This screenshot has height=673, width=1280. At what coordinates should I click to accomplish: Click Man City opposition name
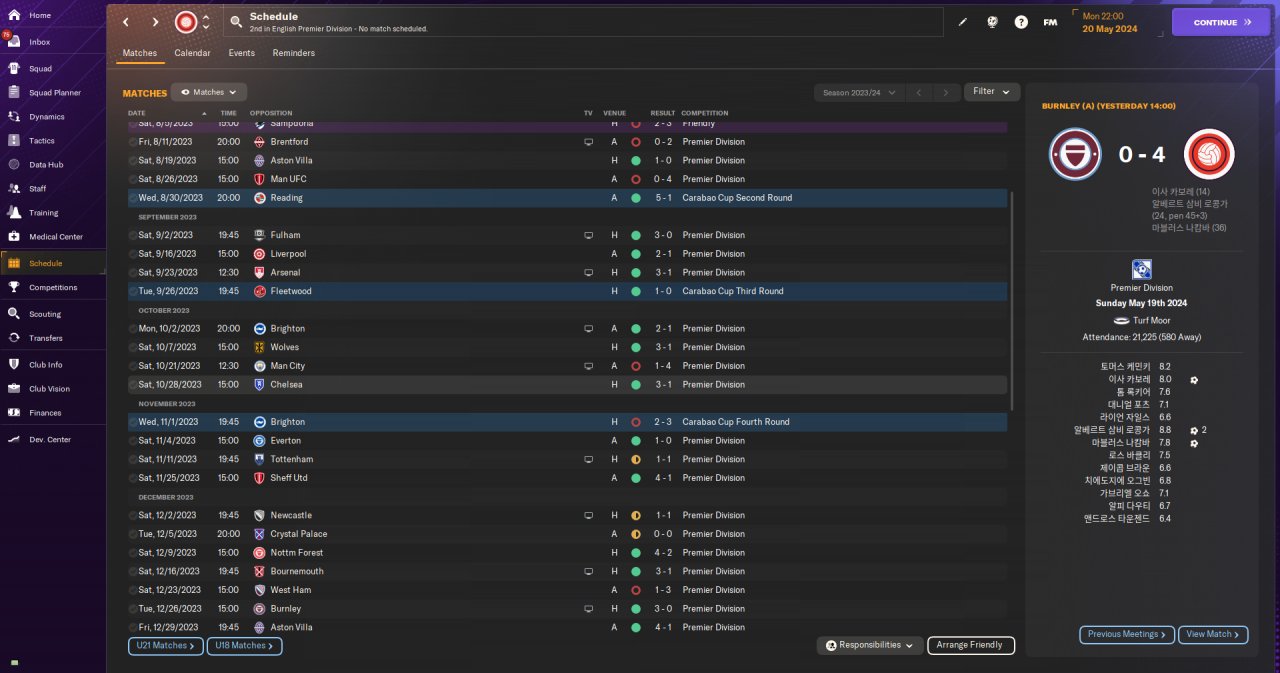(x=287, y=366)
